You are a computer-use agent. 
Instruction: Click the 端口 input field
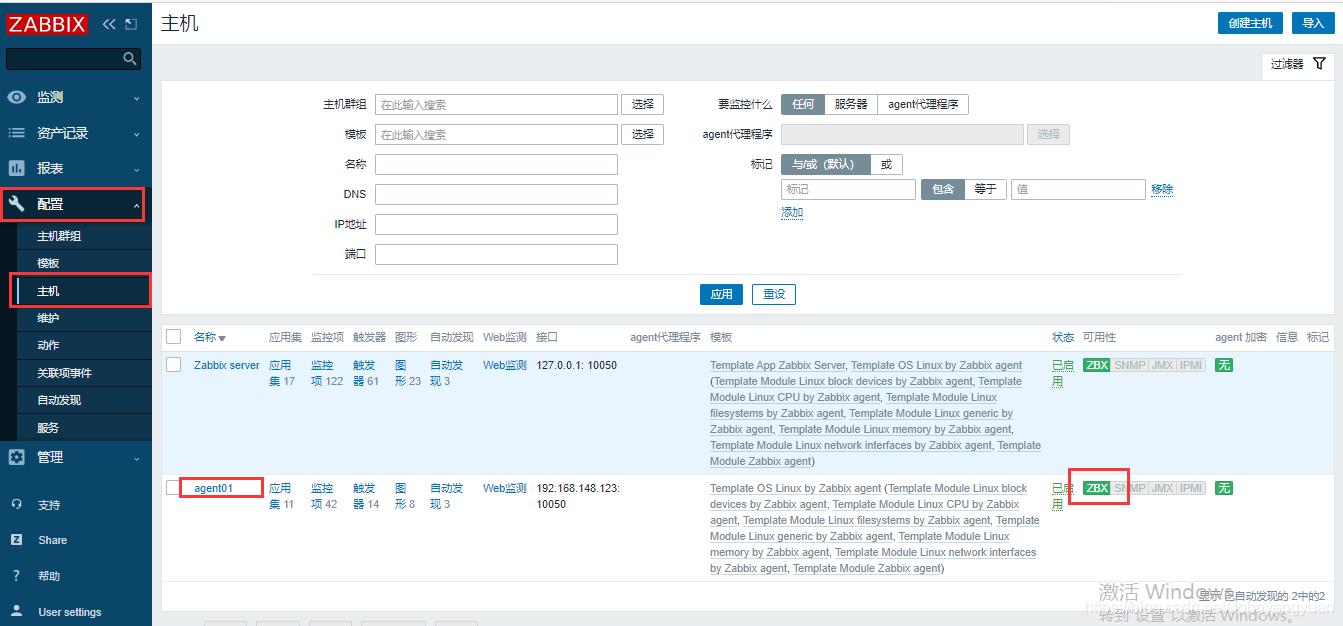(x=496, y=254)
